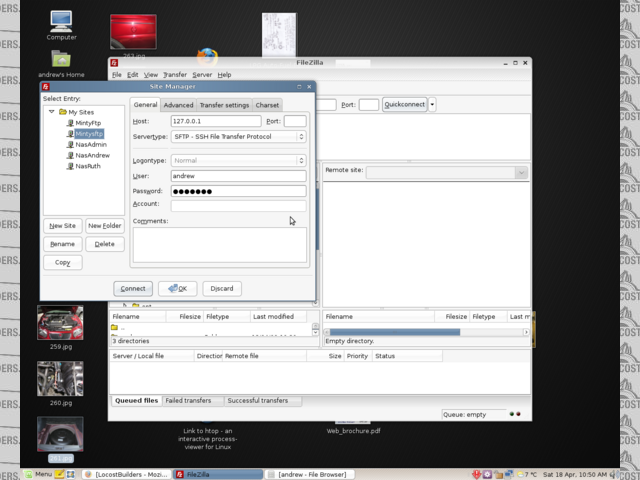
Task: Open the 259.jpg desktop thumbnail
Action: (60, 323)
